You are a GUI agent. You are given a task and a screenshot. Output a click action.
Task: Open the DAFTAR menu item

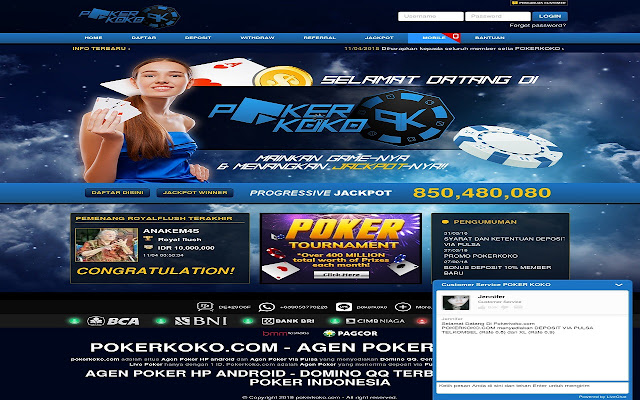[144, 38]
